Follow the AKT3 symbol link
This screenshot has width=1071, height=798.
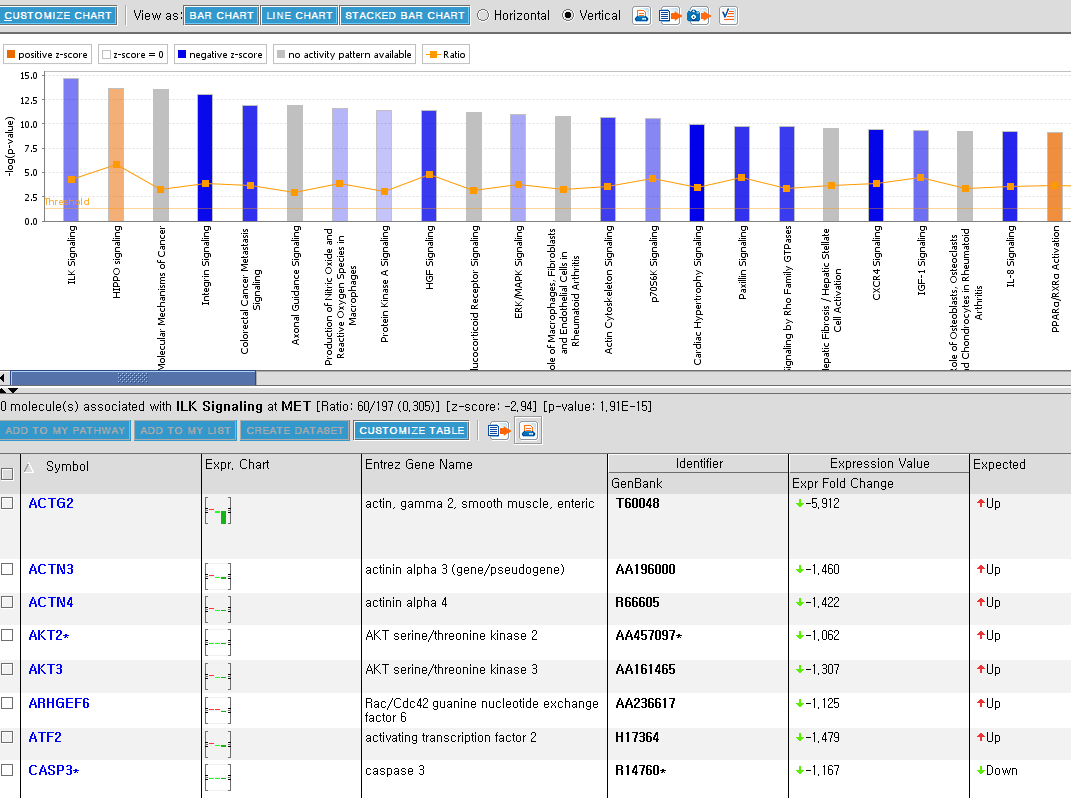point(45,670)
